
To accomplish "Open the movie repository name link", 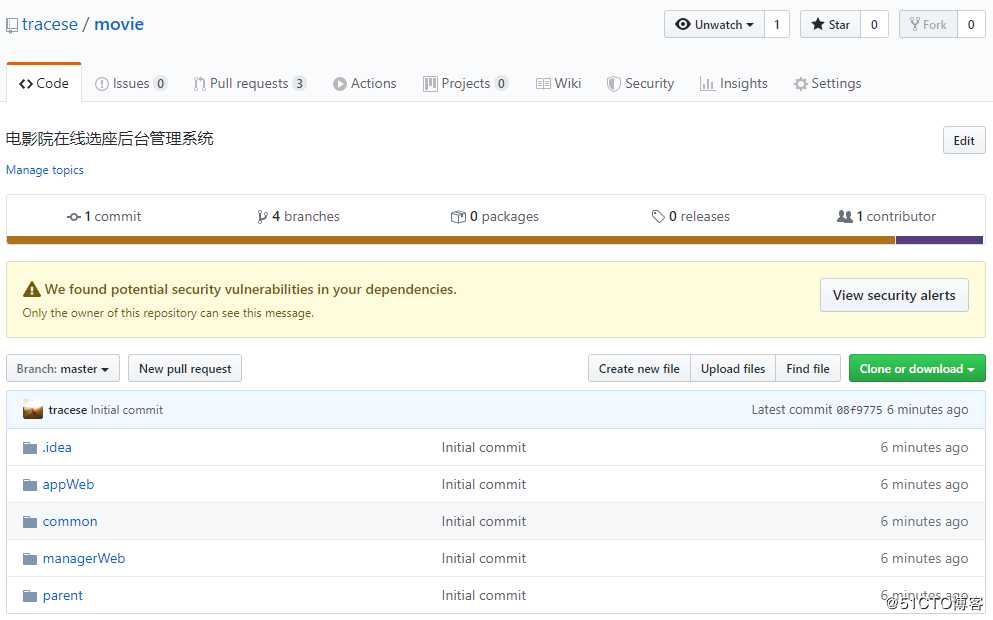I will (x=119, y=24).
